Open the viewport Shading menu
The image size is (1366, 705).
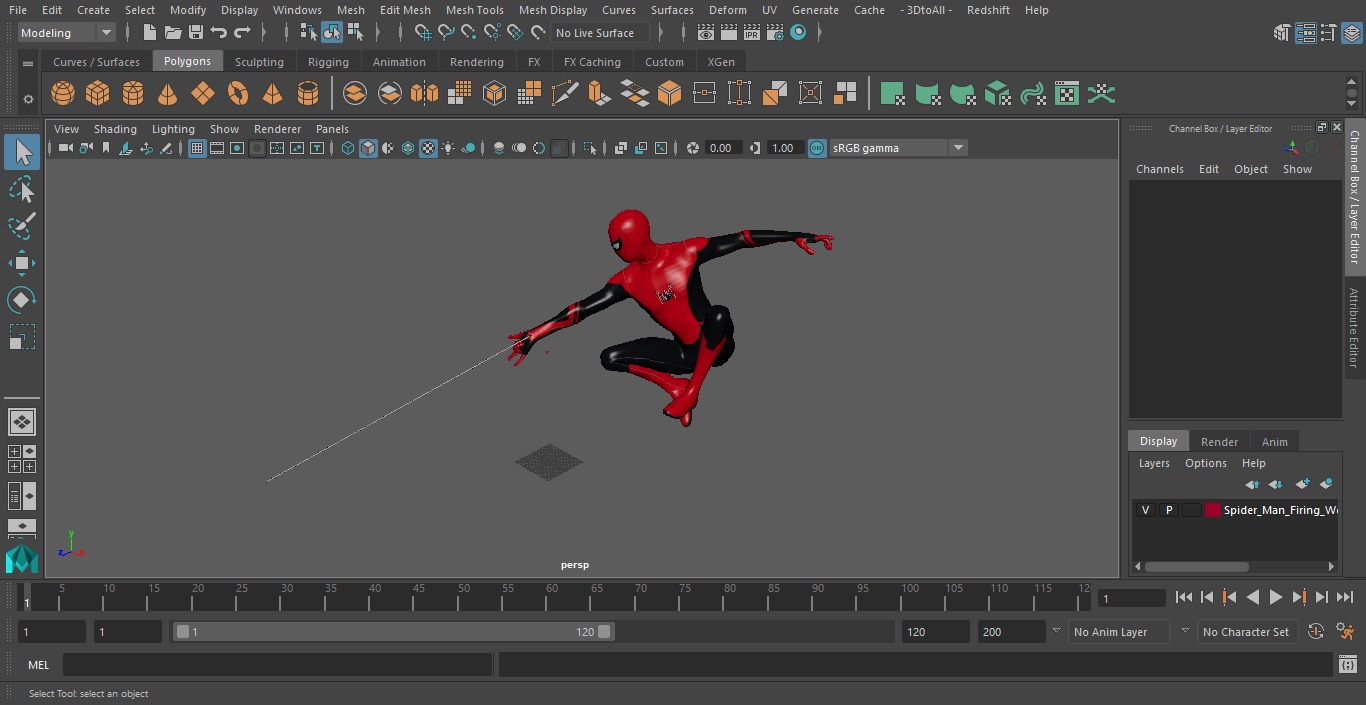pyautogui.click(x=115, y=129)
